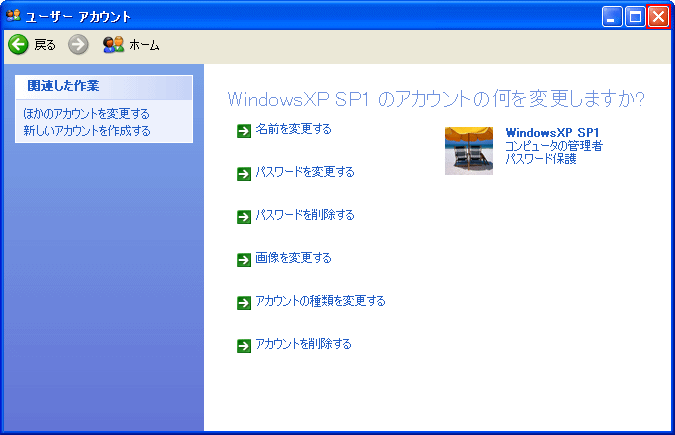This screenshot has width=675, height=435.
Task: Click the beach umbrella account picture
Action: click(469, 150)
